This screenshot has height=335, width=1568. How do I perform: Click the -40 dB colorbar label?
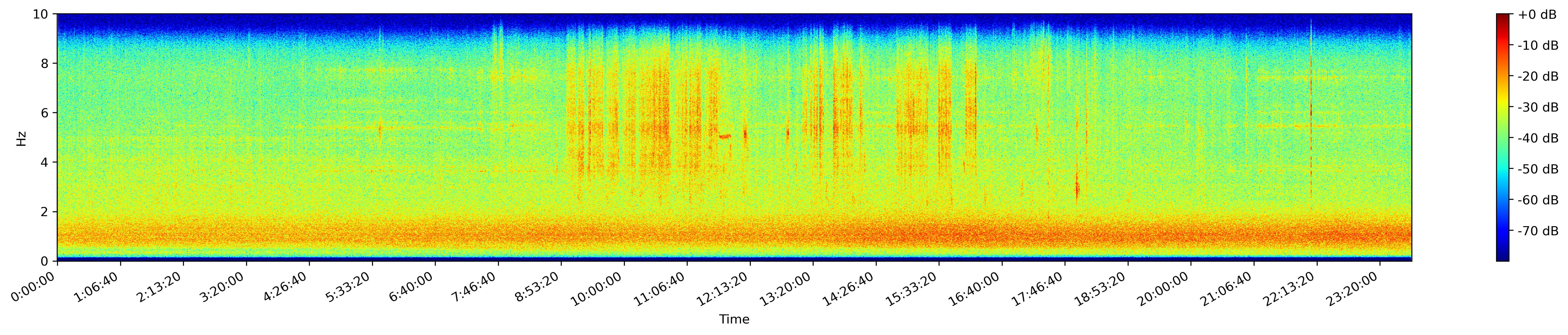pyautogui.click(x=1538, y=139)
